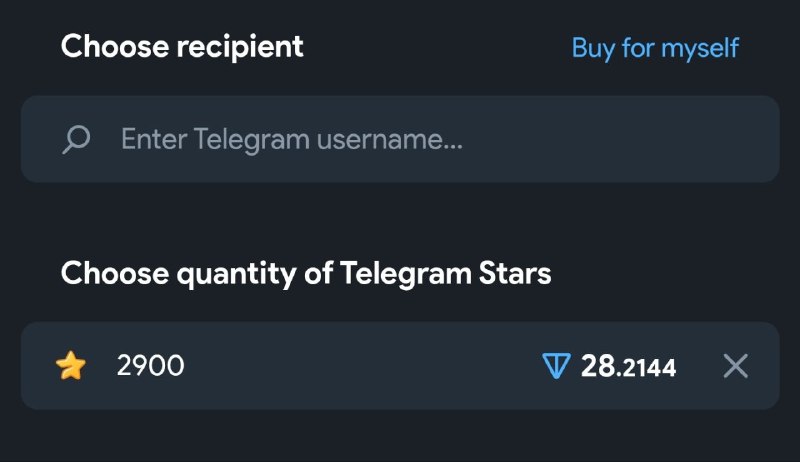Click the .2144 decimal part of price

coord(648,368)
